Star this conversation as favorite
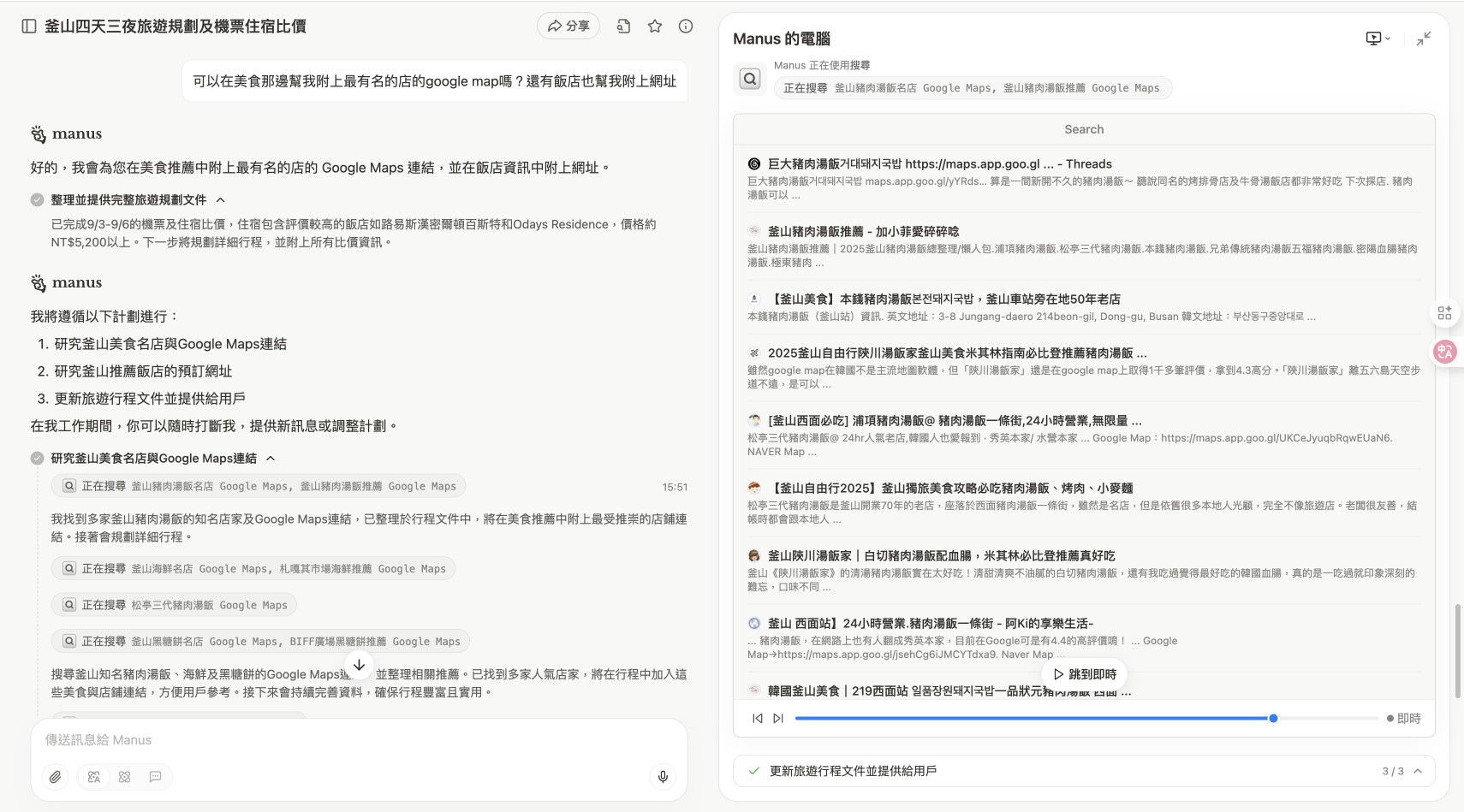The height and width of the screenshot is (812, 1464). (x=655, y=27)
